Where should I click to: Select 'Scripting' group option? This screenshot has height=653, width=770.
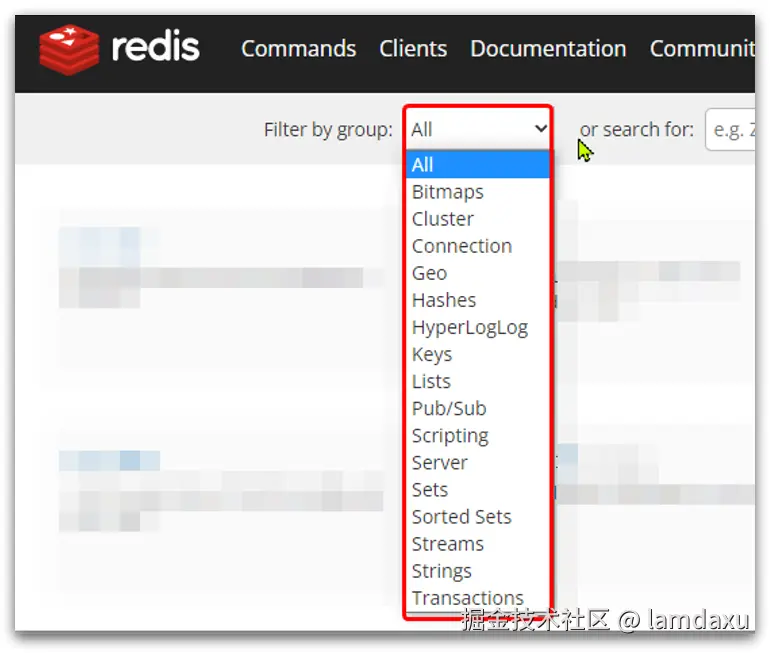(x=478, y=435)
